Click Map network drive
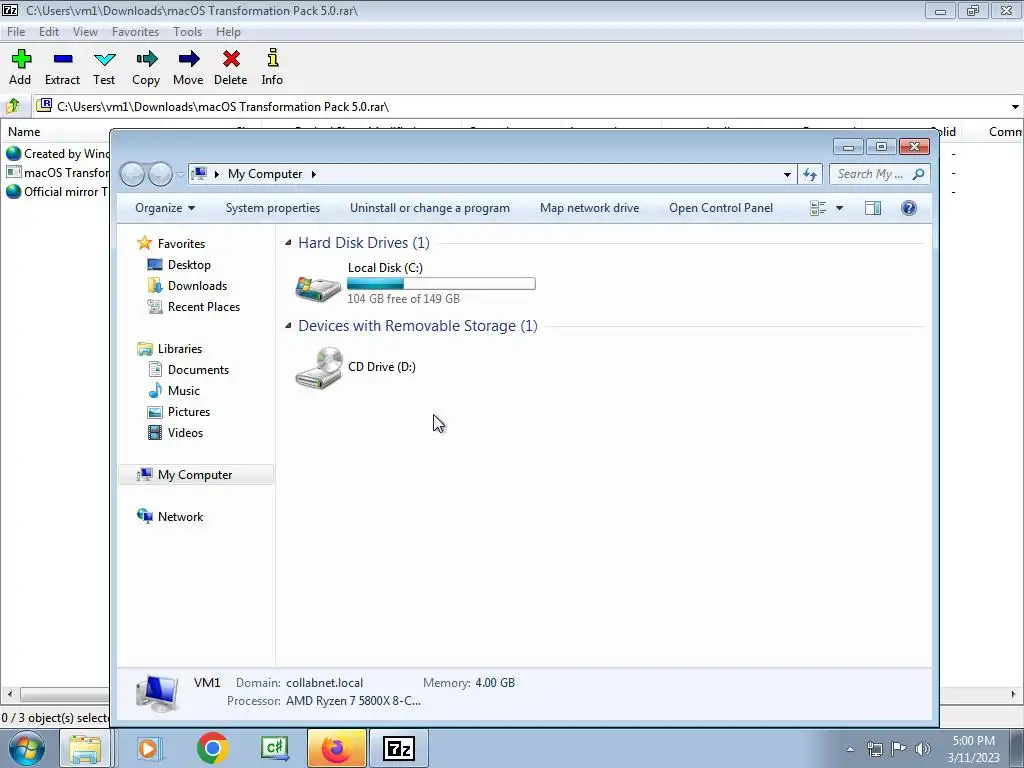The width and height of the screenshot is (1024, 768). tap(590, 208)
